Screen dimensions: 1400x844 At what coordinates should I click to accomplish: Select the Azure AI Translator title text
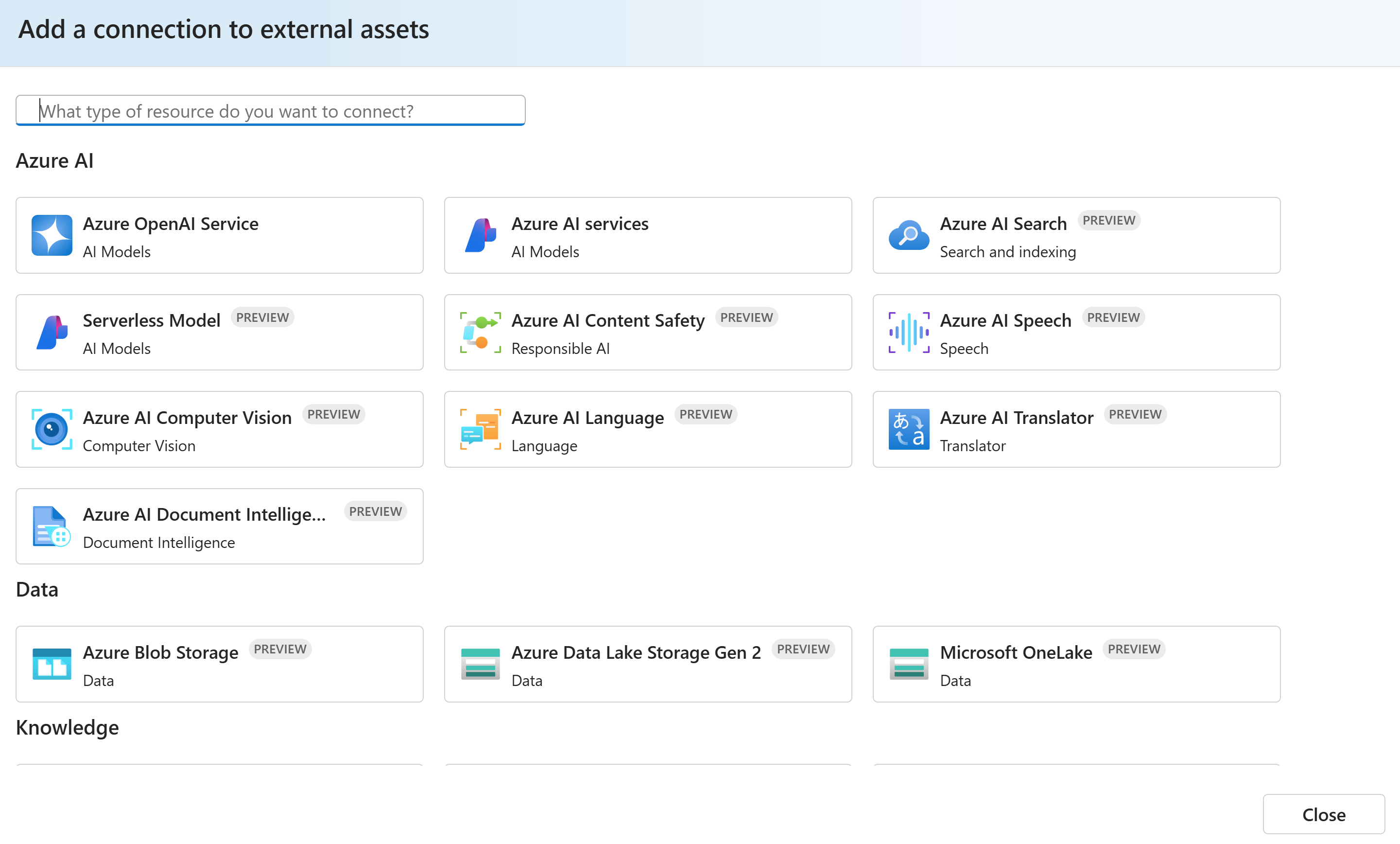pyautogui.click(x=1016, y=418)
